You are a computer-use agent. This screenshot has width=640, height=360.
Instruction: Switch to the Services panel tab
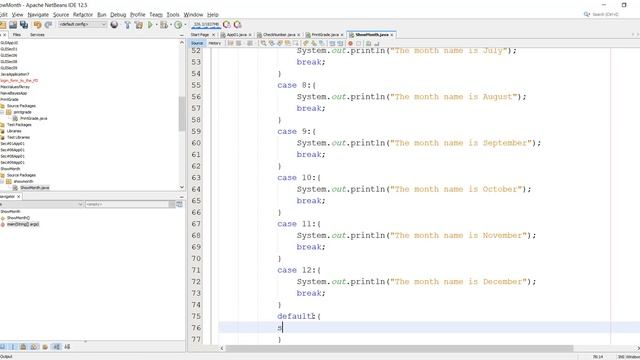pyautogui.click(x=37, y=35)
